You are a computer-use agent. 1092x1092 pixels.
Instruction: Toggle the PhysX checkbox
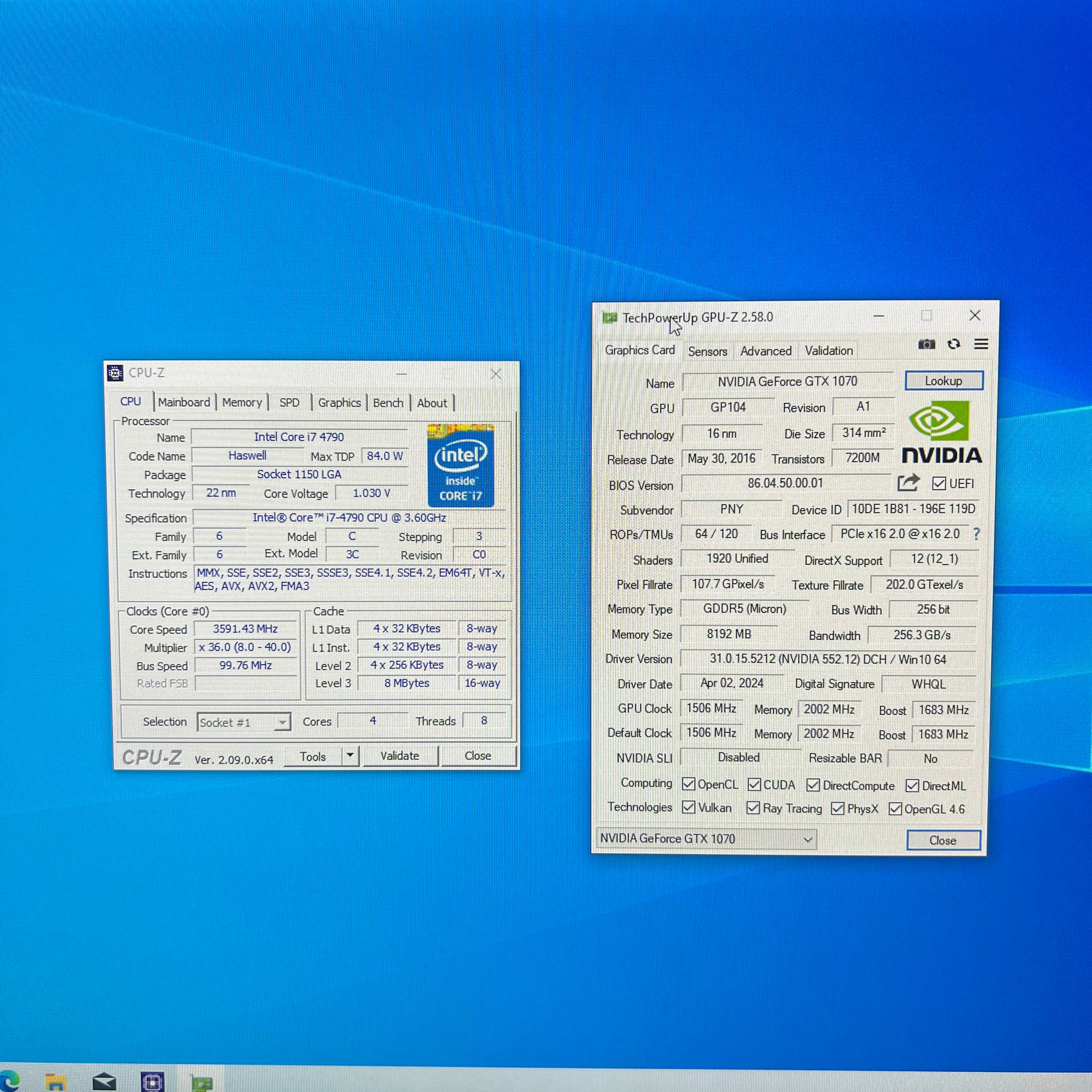click(x=838, y=809)
